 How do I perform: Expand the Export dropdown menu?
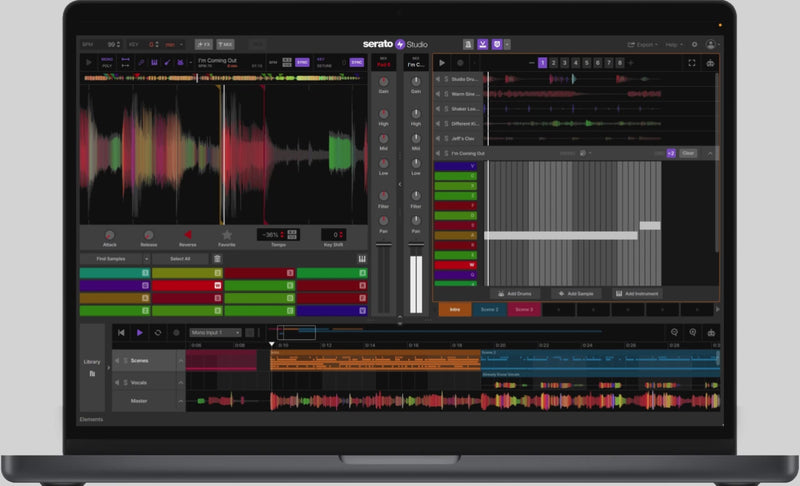(643, 44)
